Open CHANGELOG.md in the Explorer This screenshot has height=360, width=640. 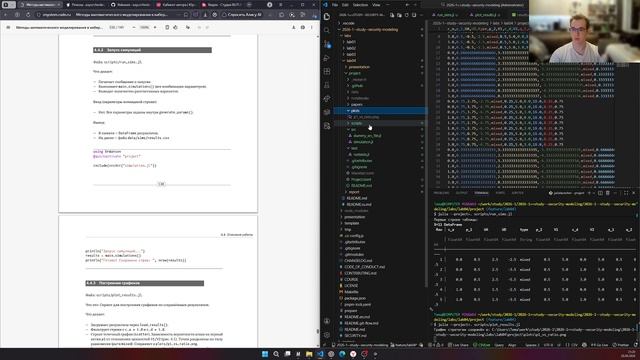358,260
